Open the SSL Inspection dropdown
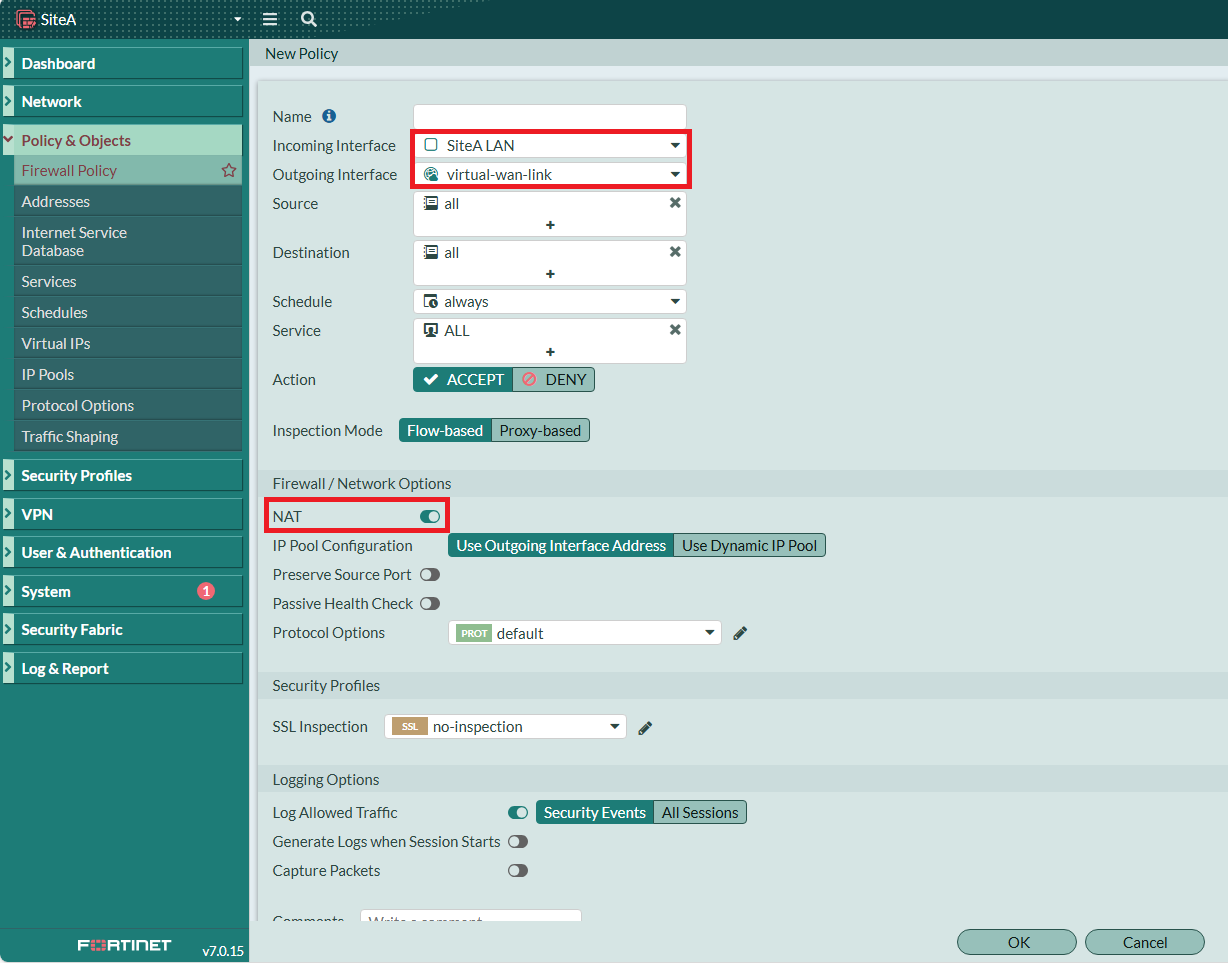The image size is (1228, 963). click(506, 727)
